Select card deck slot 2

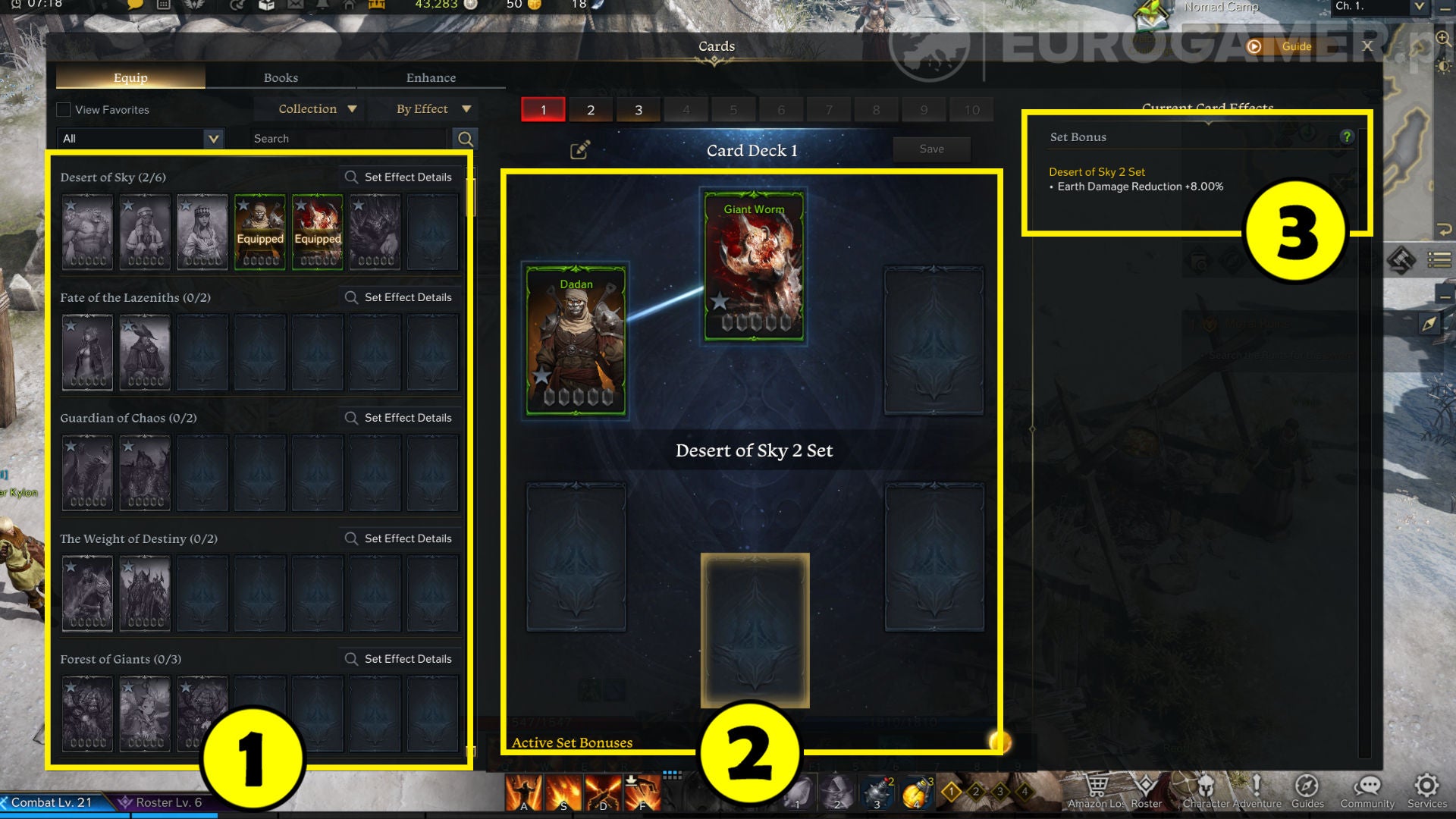(591, 110)
